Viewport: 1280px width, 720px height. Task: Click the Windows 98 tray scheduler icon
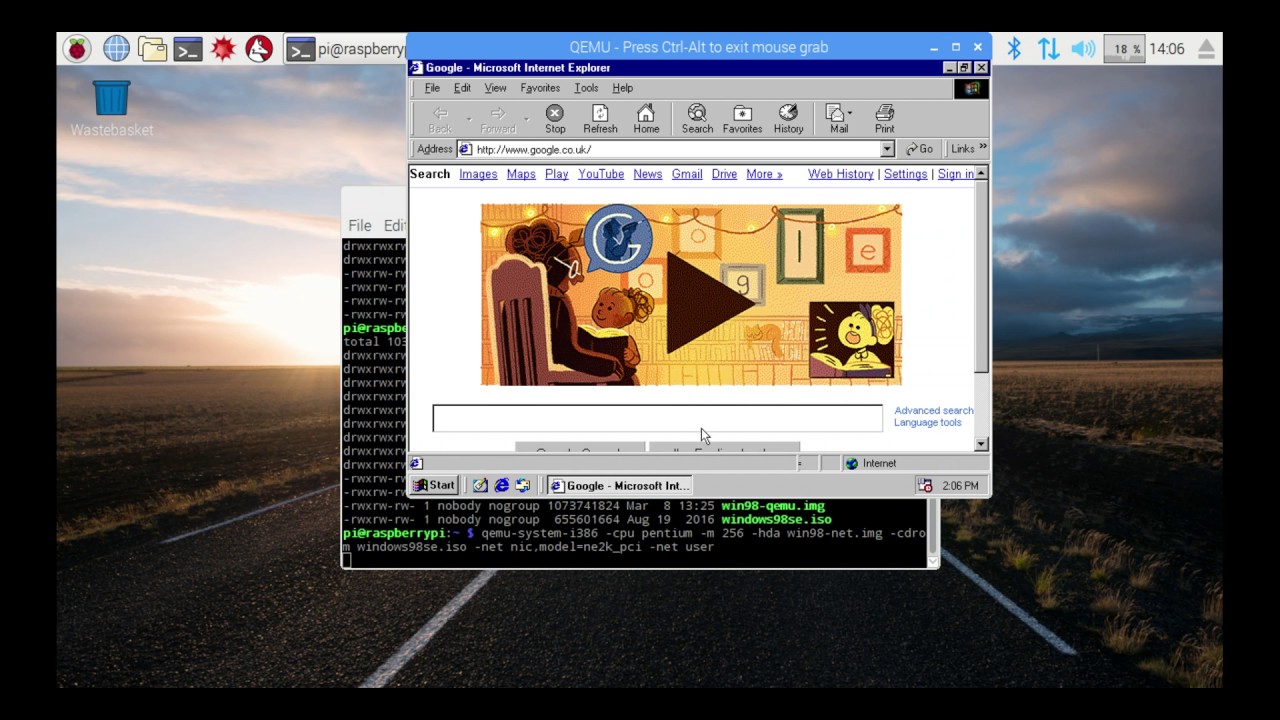pyautogui.click(x=925, y=486)
